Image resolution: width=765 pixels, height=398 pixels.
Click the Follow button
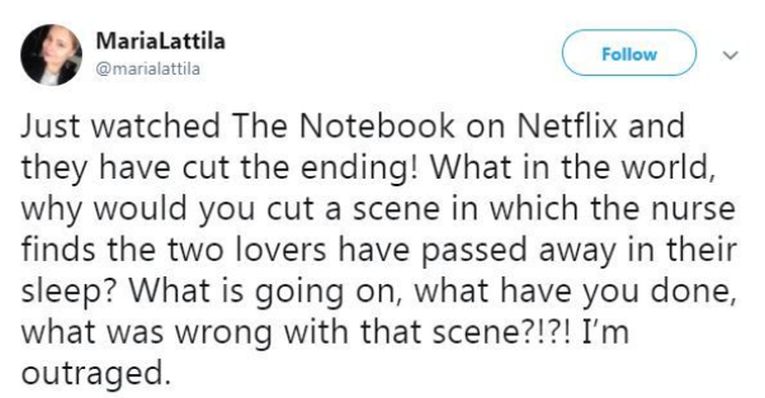(629, 53)
